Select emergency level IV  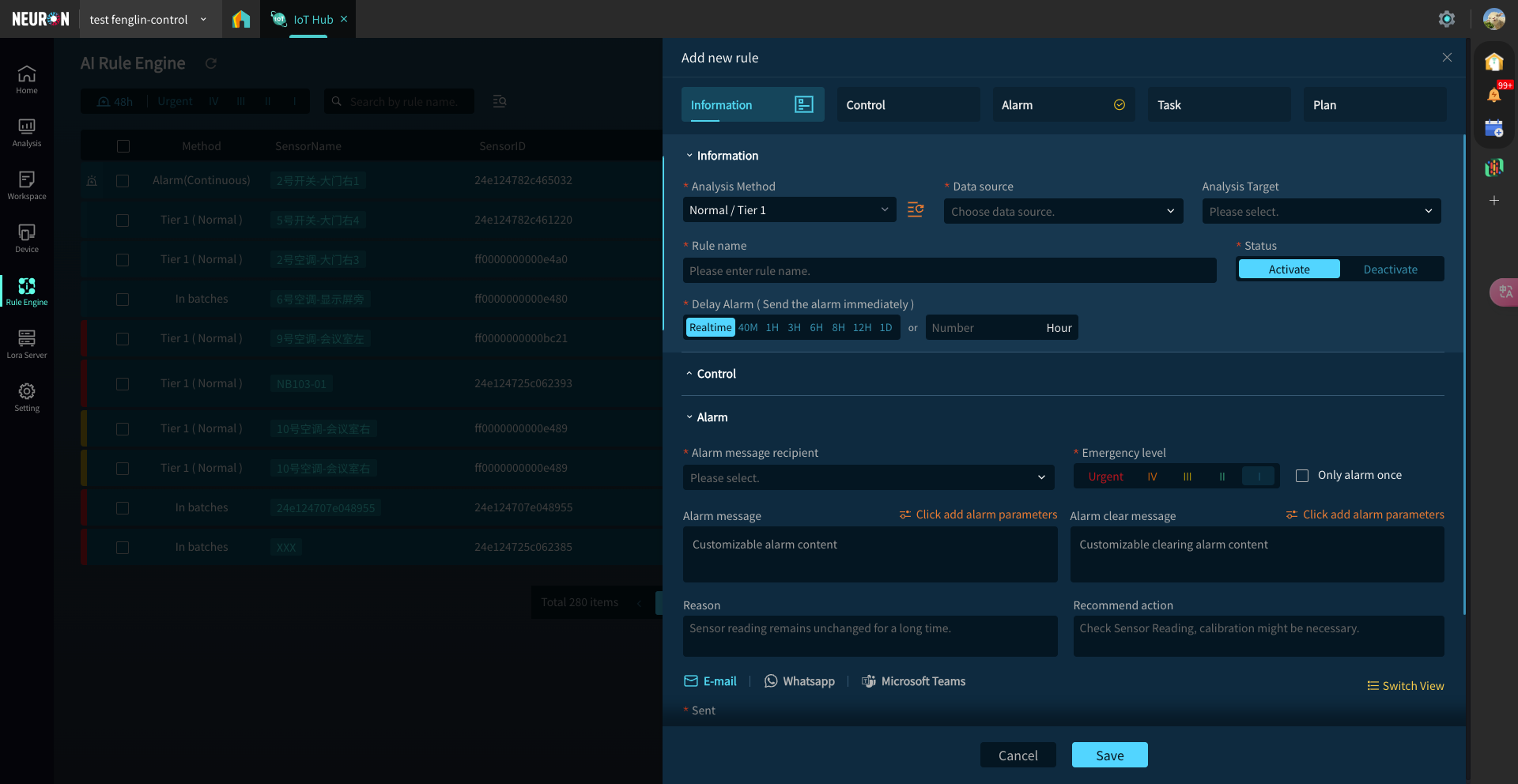coord(1152,477)
